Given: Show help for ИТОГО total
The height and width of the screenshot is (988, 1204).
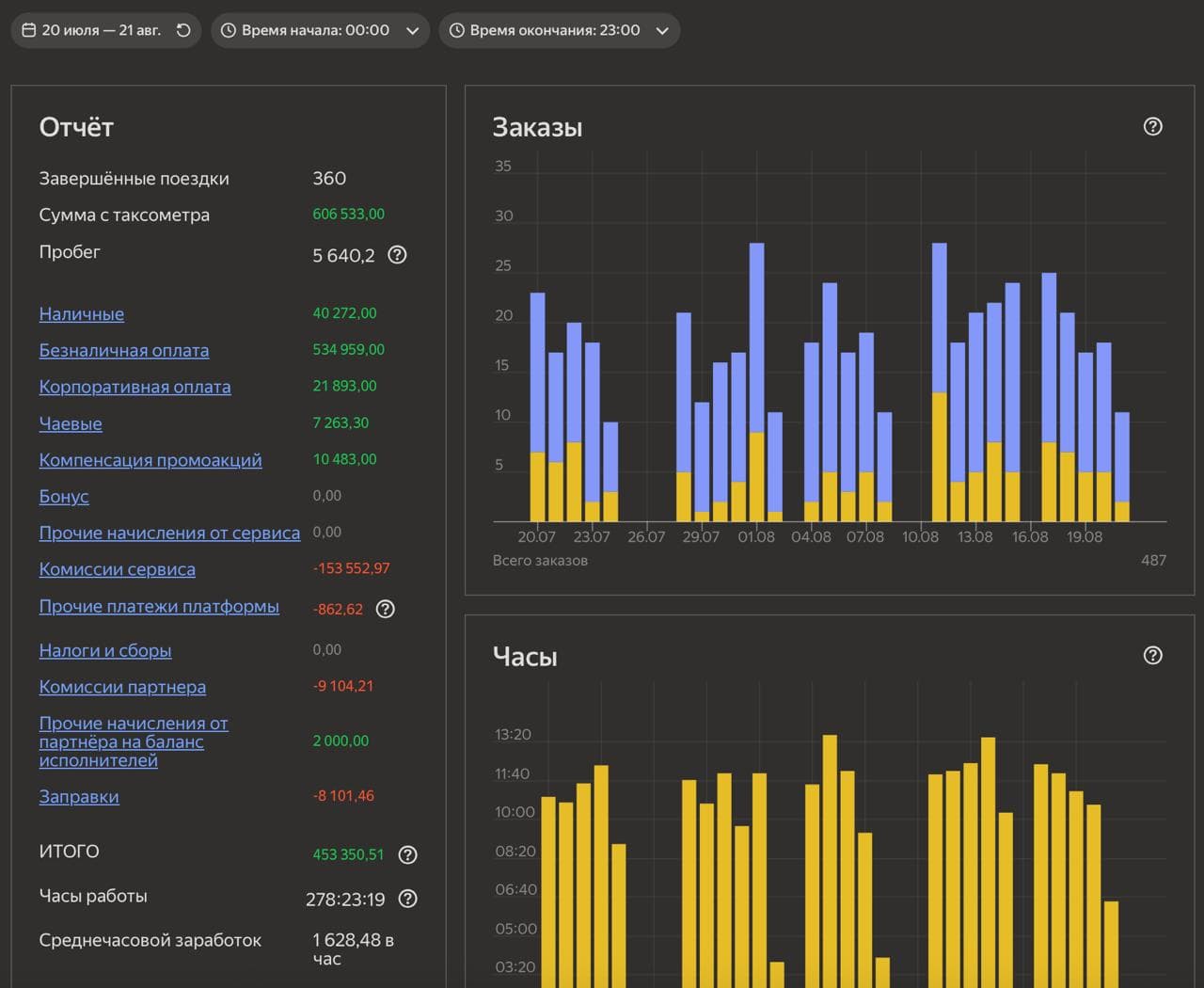Looking at the screenshot, I should (407, 854).
